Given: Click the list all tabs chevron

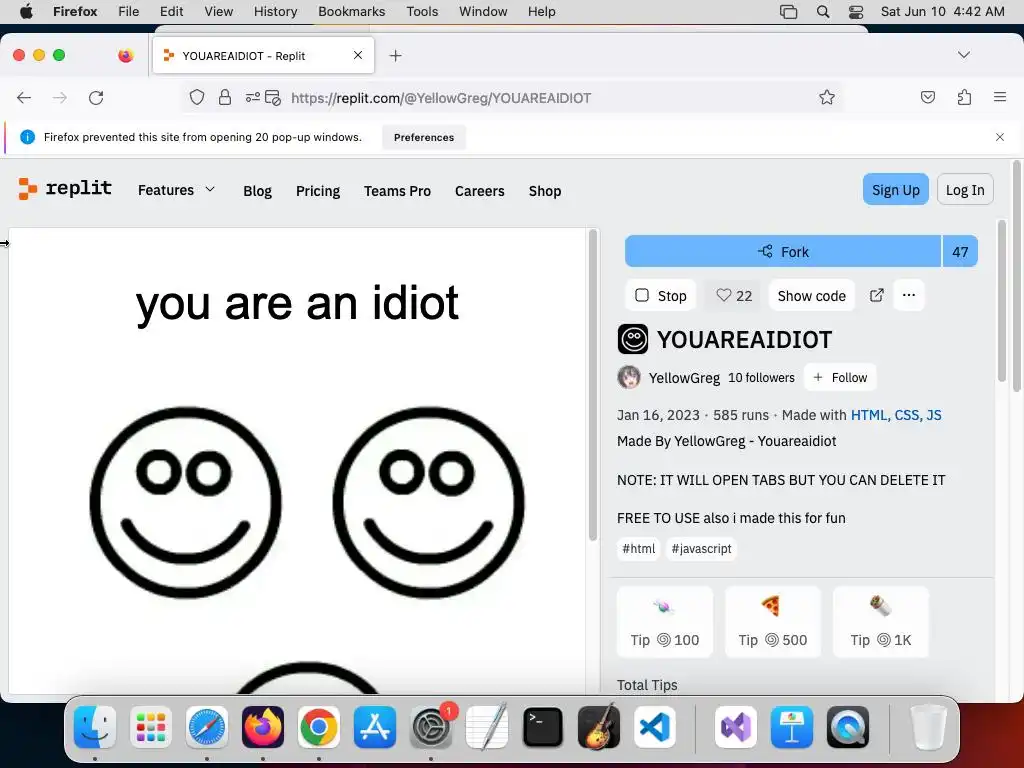Looking at the screenshot, I should [x=964, y=55].
